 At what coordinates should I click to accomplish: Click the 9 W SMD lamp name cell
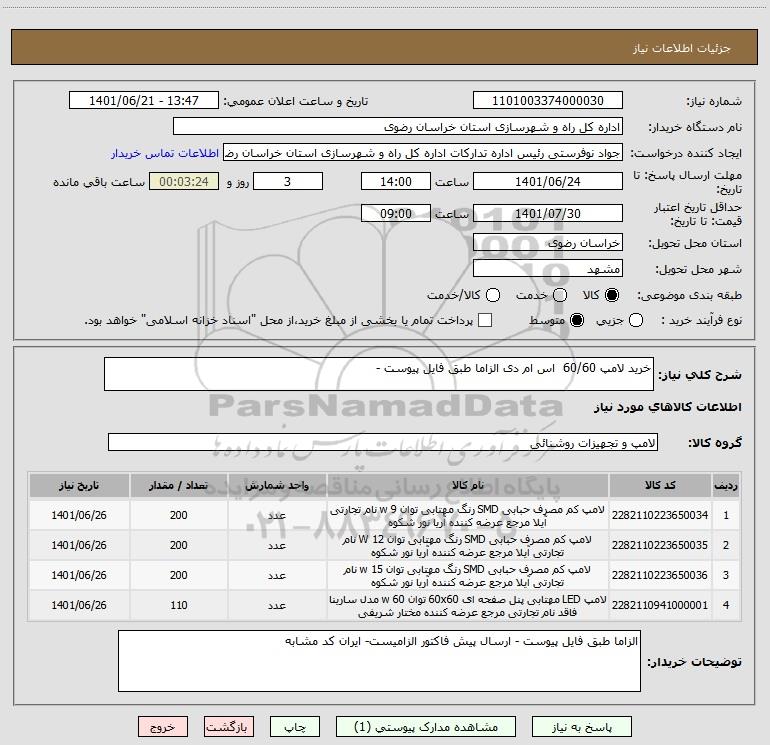(x=468, y=516)
